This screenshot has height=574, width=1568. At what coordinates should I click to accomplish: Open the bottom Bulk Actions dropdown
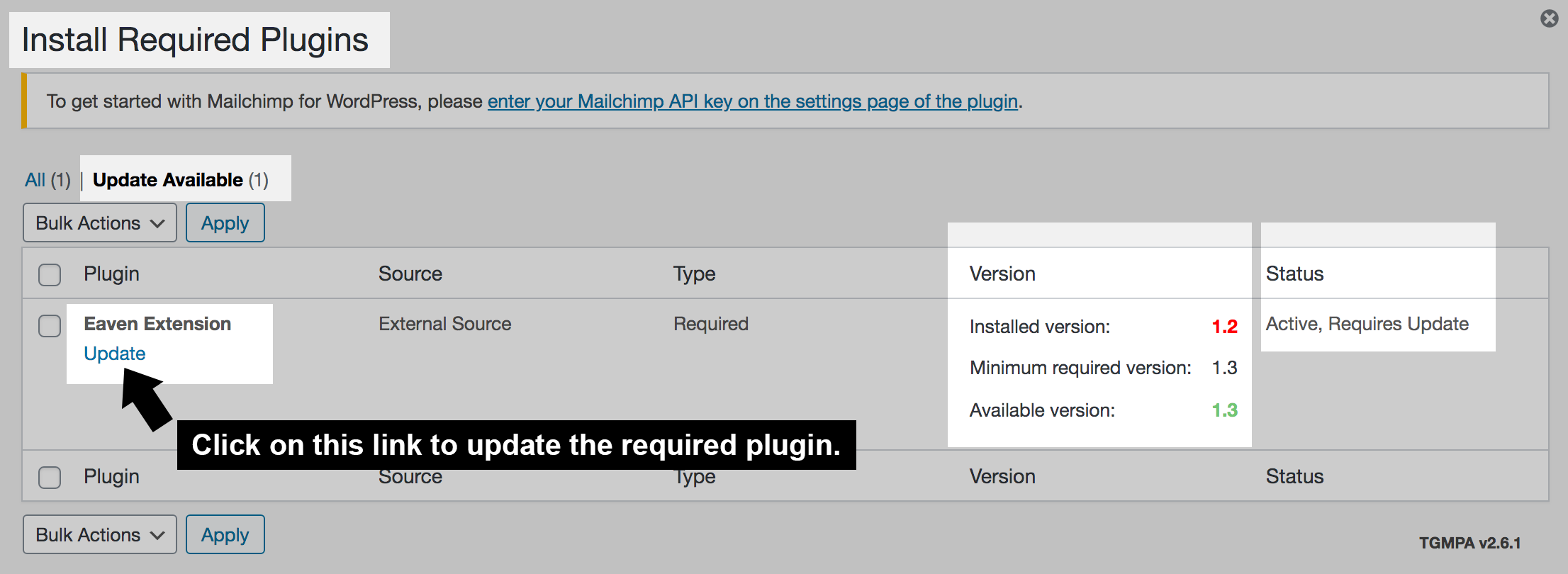(100, 534)
